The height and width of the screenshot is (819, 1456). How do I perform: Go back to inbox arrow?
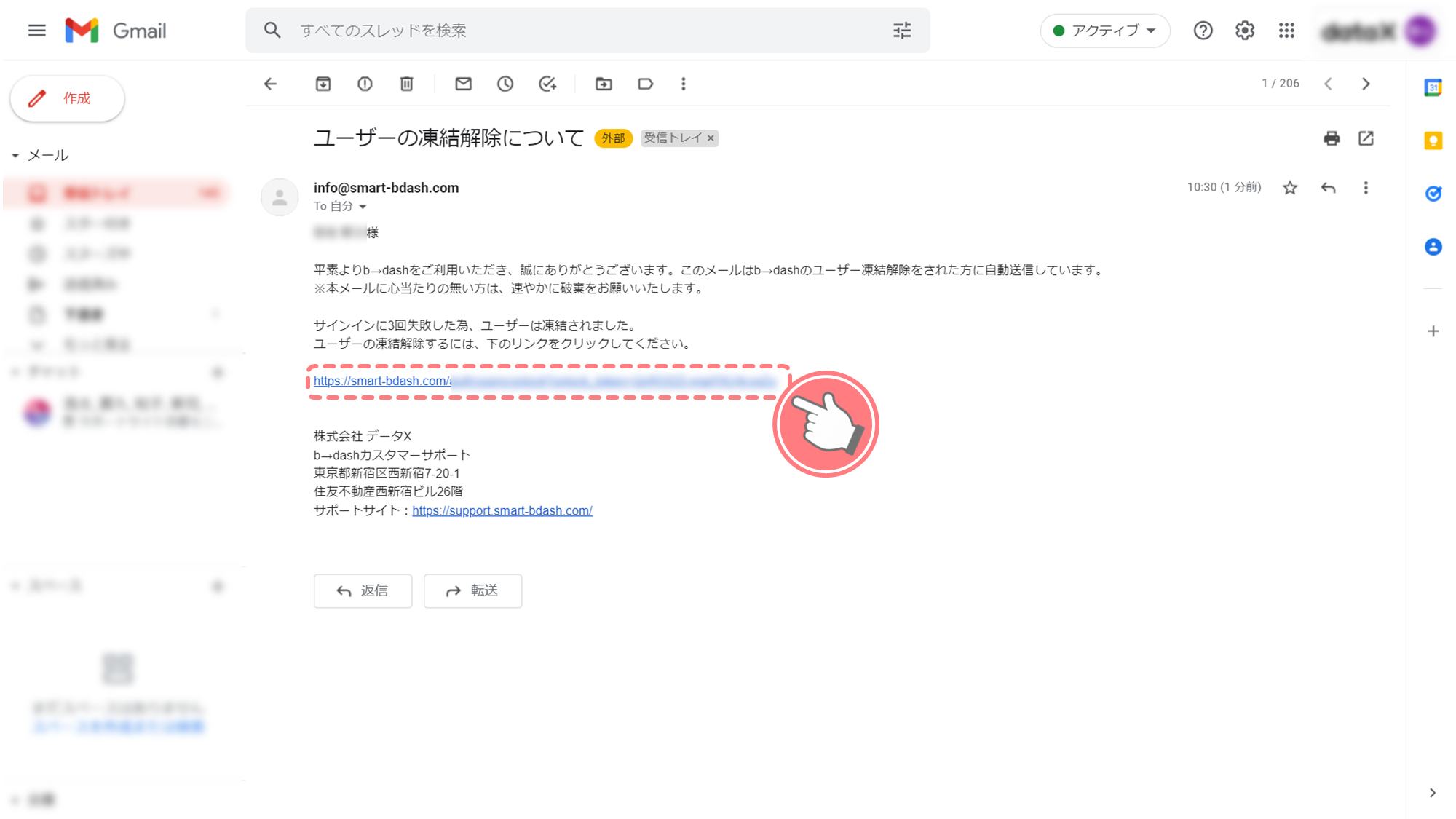pos(271,84)
